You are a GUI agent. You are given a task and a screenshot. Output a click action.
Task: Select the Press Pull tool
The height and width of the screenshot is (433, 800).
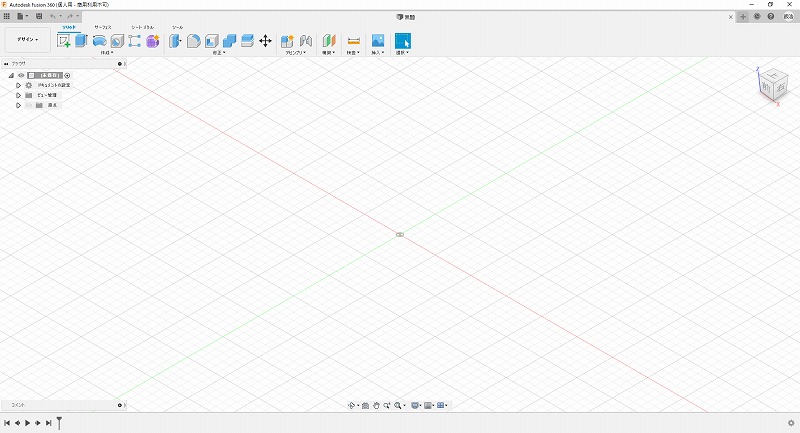tap(175, 41)
